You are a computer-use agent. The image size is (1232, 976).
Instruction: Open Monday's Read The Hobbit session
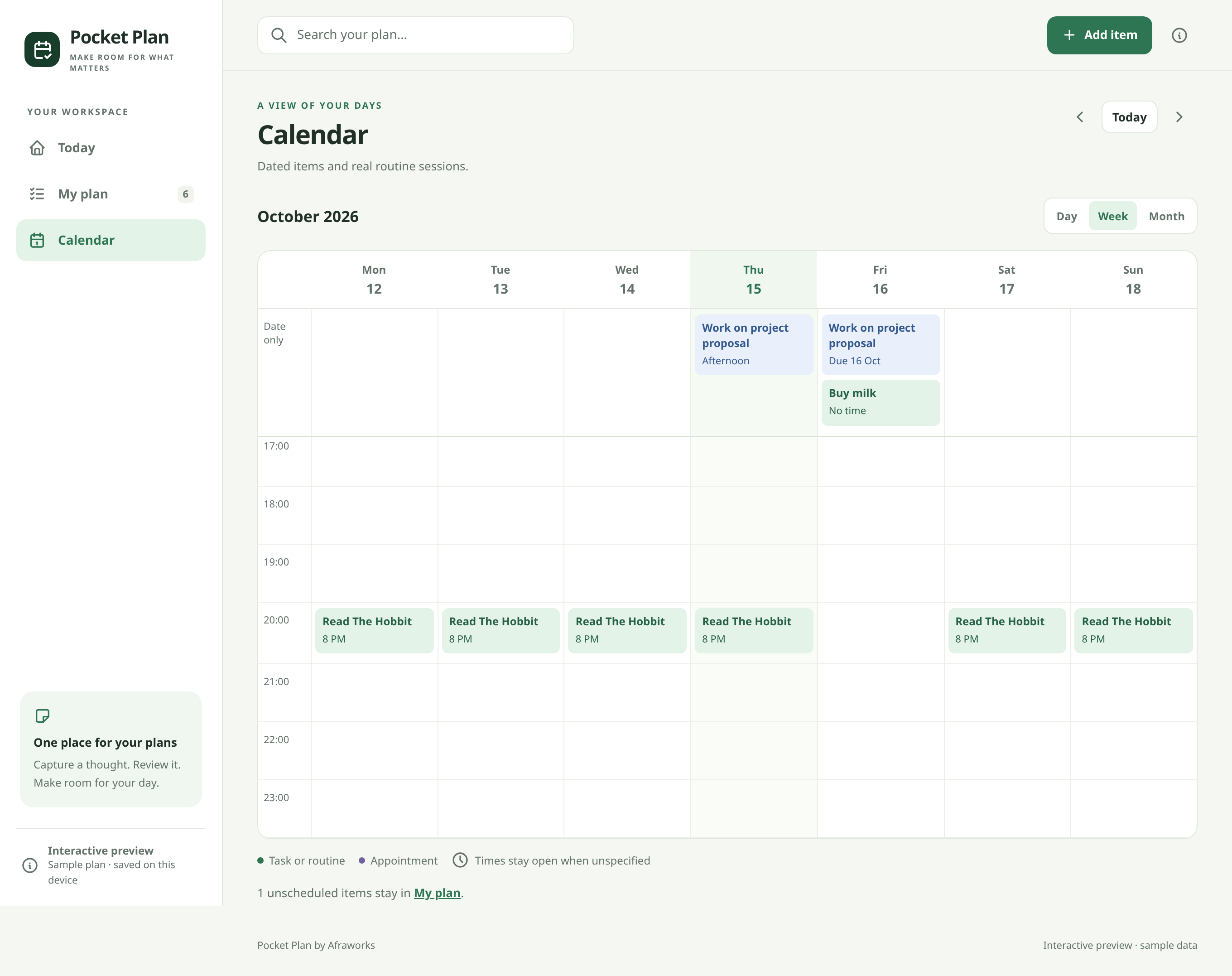tap(374, 630)
